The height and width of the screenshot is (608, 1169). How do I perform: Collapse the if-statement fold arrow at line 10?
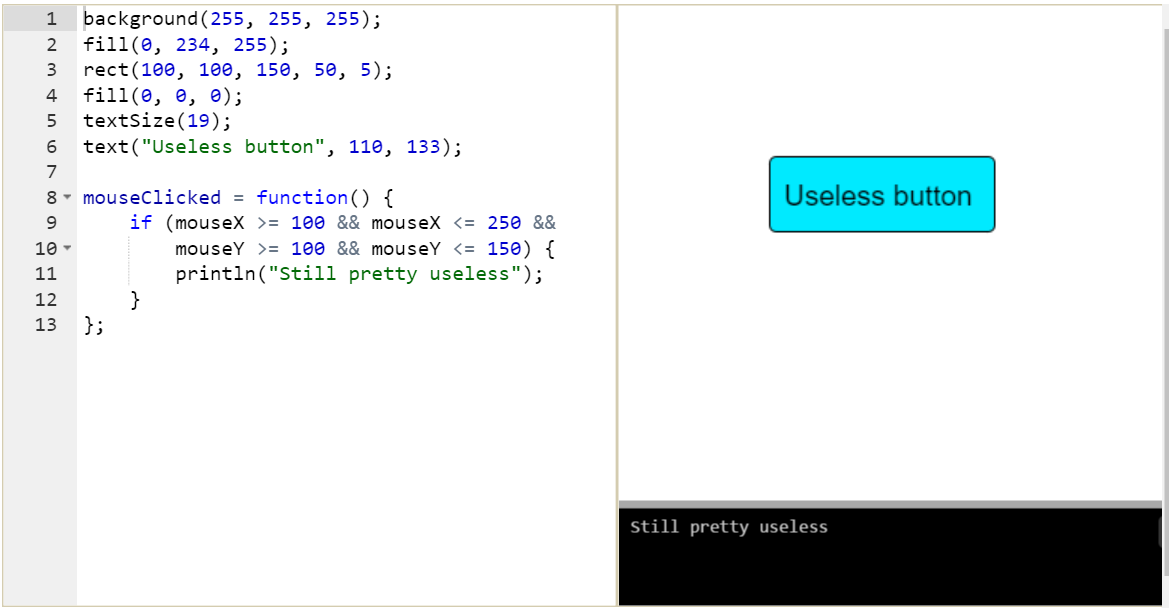pyautogui.click(x=68, y=248)
